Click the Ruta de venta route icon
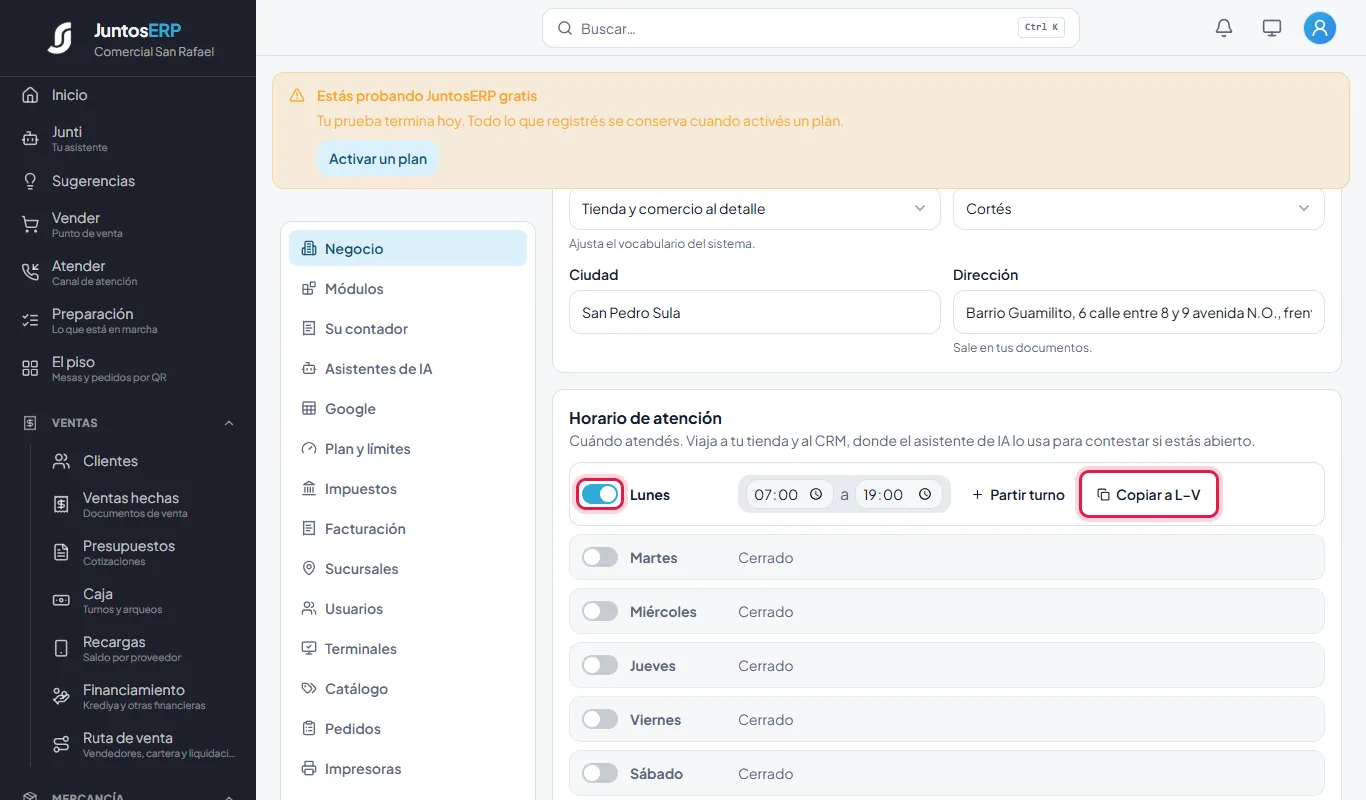The image size is (1366, 800). (62, 744)
